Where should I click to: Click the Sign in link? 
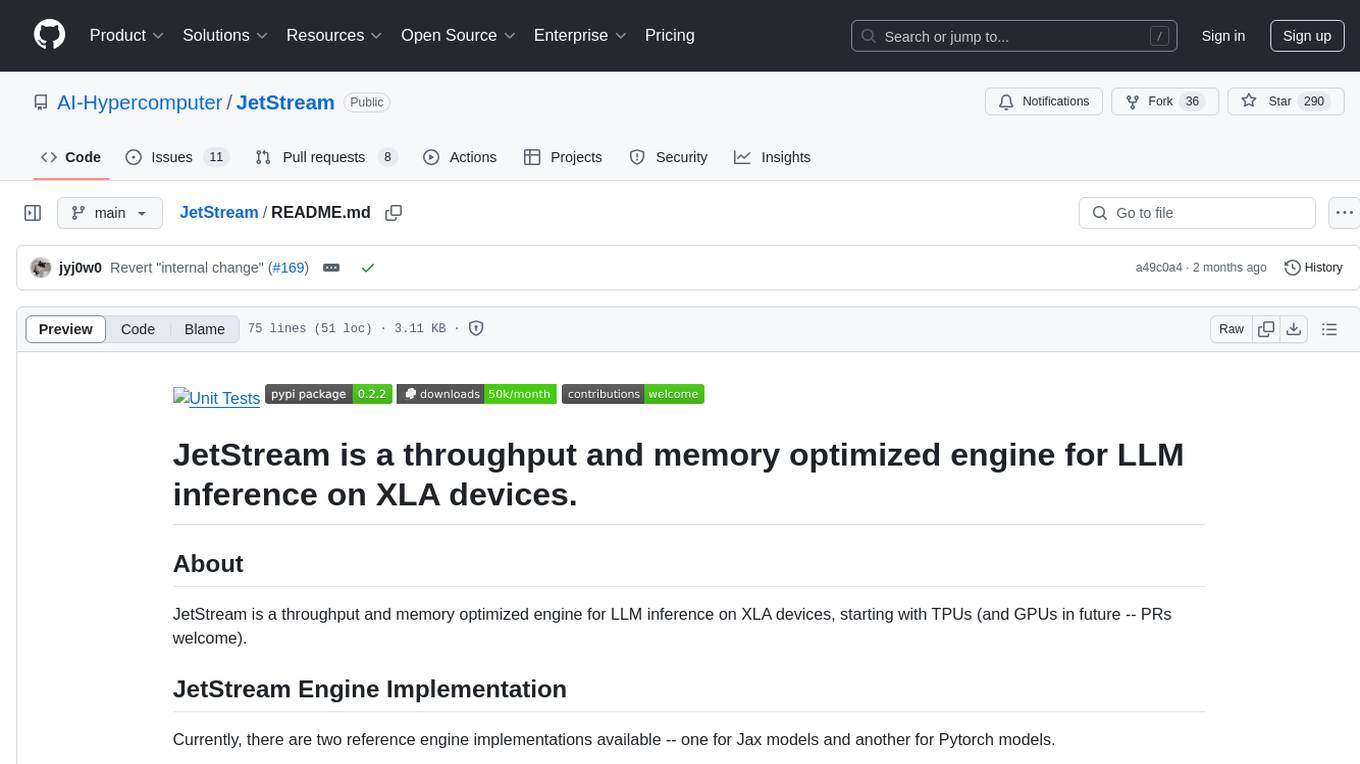(1223, 36)
